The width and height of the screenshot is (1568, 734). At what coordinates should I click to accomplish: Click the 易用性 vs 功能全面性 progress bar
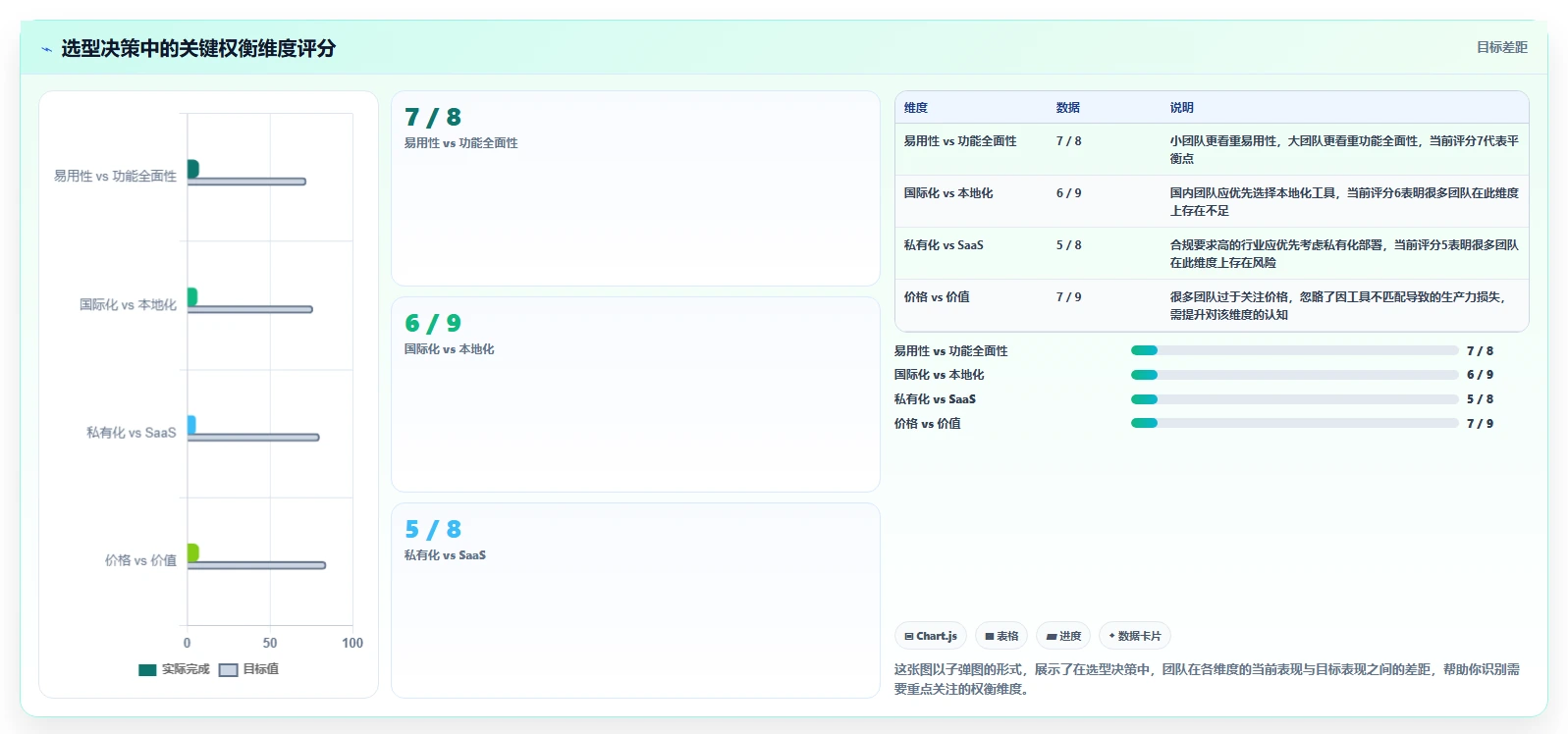pos(1295,350)
